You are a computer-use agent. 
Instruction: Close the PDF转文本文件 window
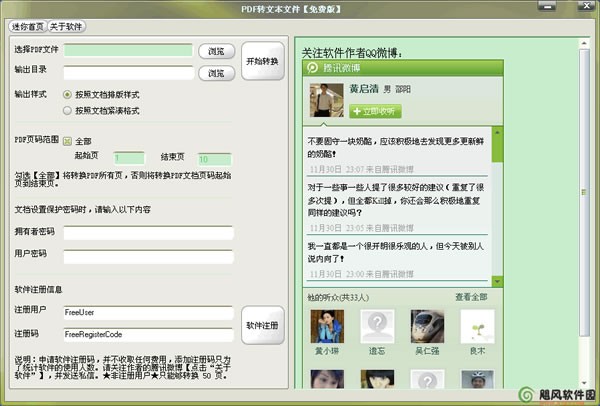pyautogui.click(x=586, y=5)
